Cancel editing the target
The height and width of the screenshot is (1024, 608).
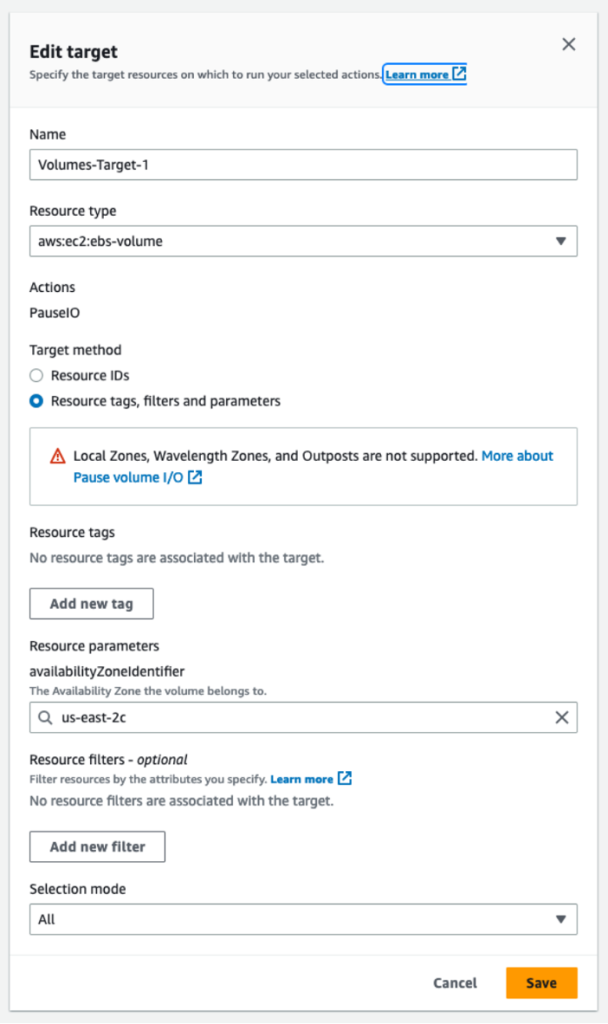[x=455, y=983]
